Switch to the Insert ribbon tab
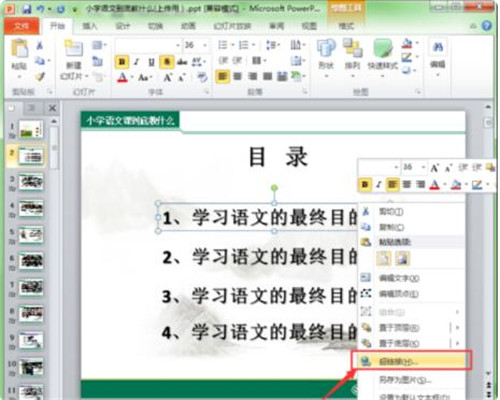This screenshot has height=400, width=500. pos(90,26)
